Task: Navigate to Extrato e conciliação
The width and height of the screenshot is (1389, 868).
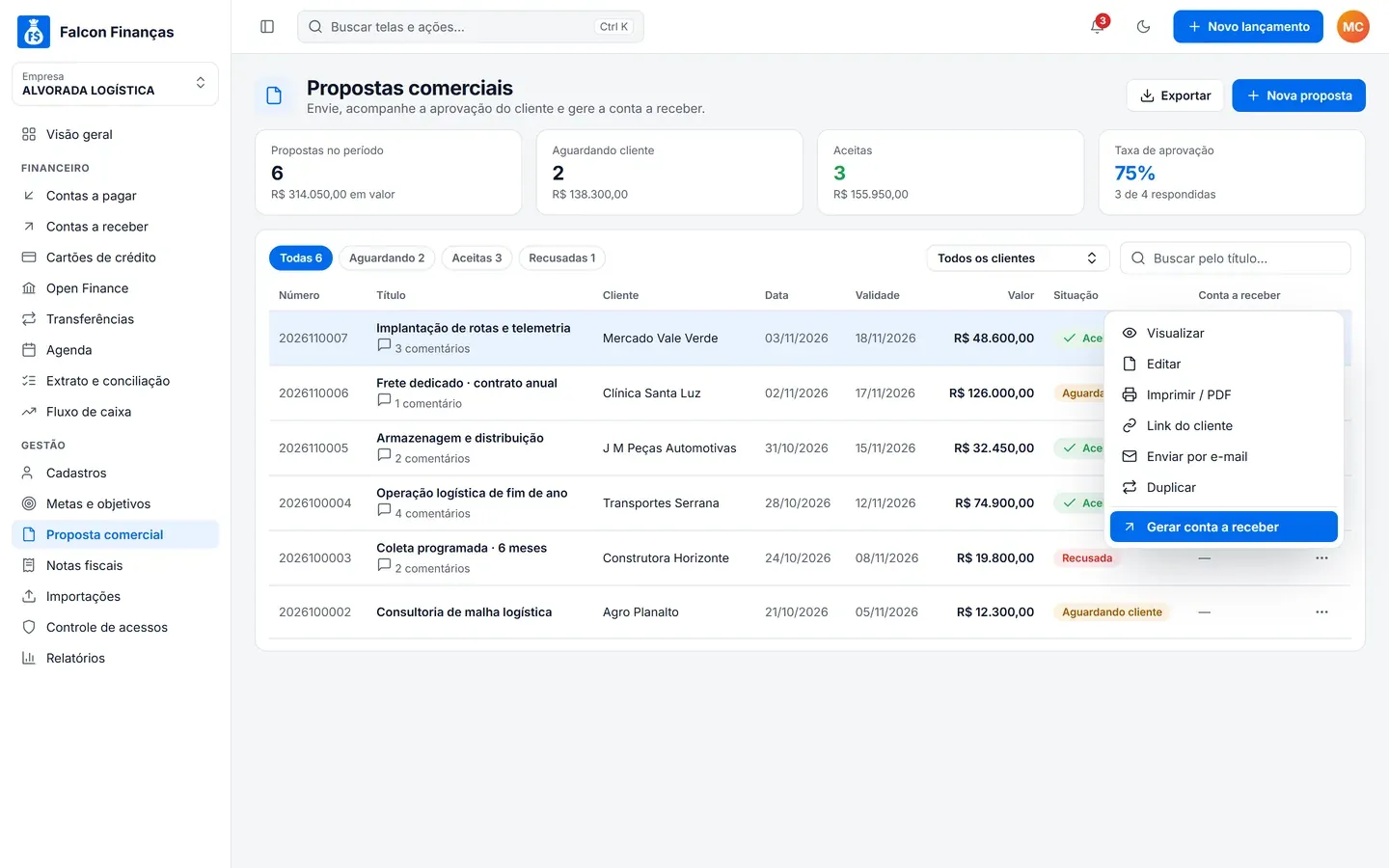Action: coord(115,381)
